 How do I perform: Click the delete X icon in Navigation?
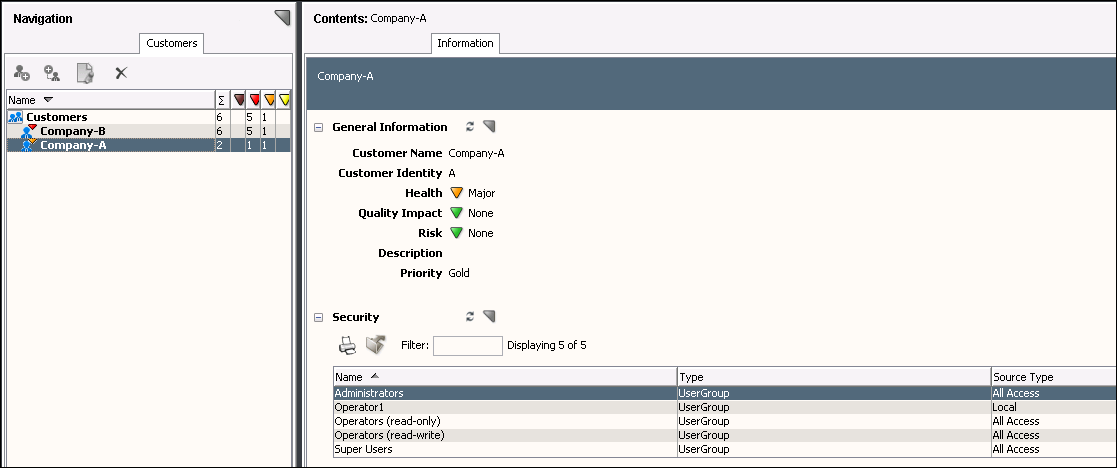pos(121,73)
